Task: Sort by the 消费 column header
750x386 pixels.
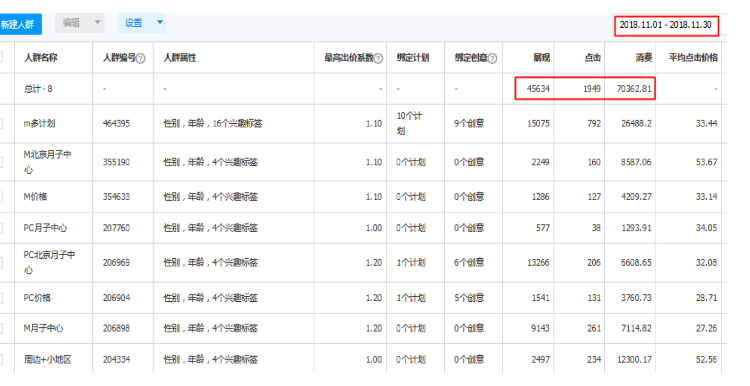Action: 644,58
